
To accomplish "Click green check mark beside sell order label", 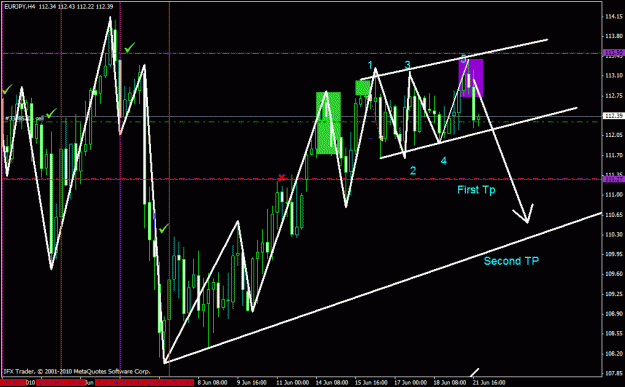I will [51, 114].
